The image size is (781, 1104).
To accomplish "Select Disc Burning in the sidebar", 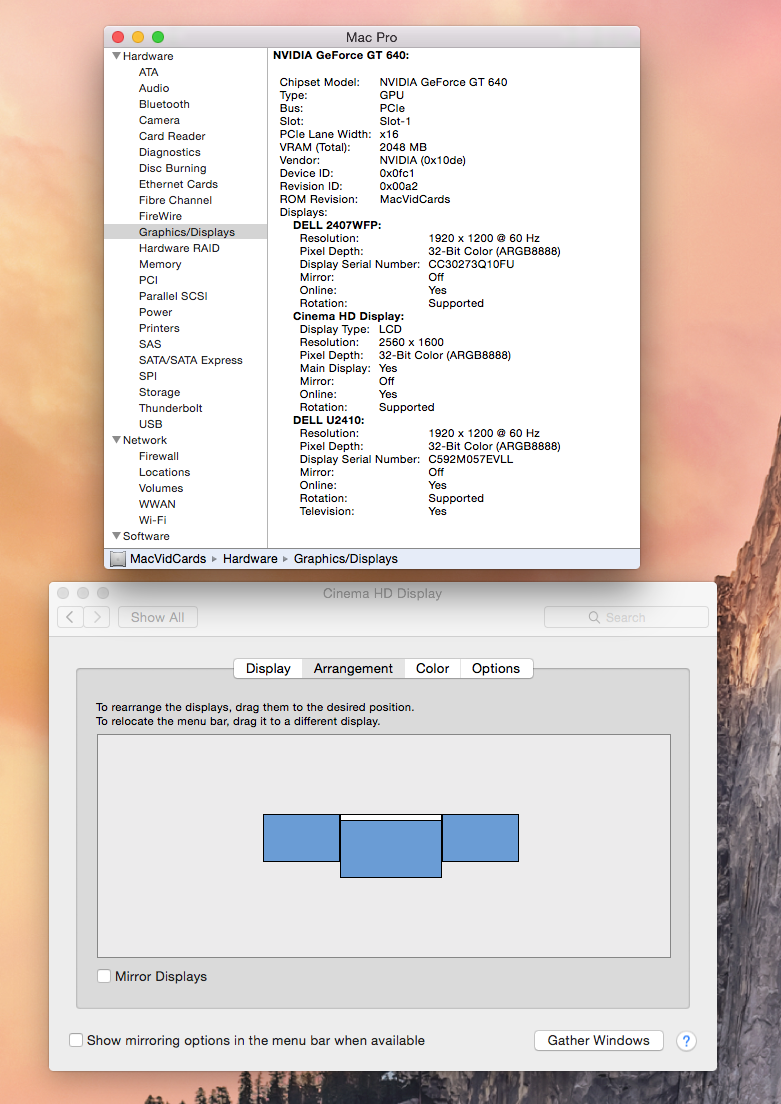I will pyautogui.click(x=173, y=168).
